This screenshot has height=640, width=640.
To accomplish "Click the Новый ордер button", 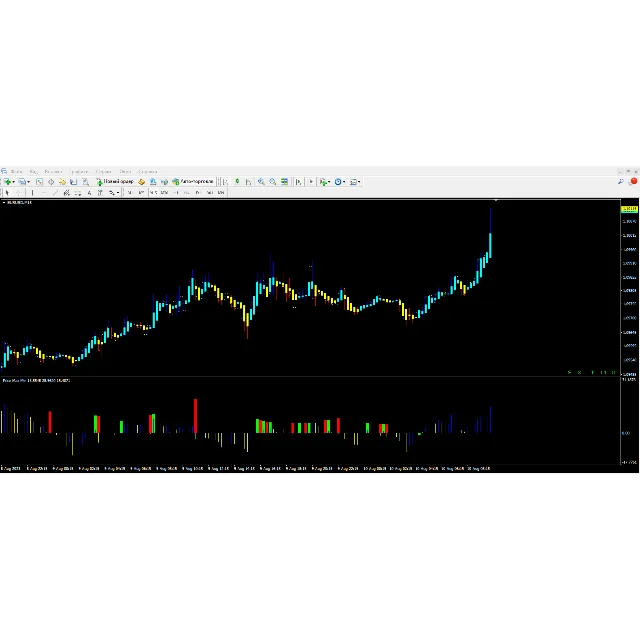I will (115, 182).
